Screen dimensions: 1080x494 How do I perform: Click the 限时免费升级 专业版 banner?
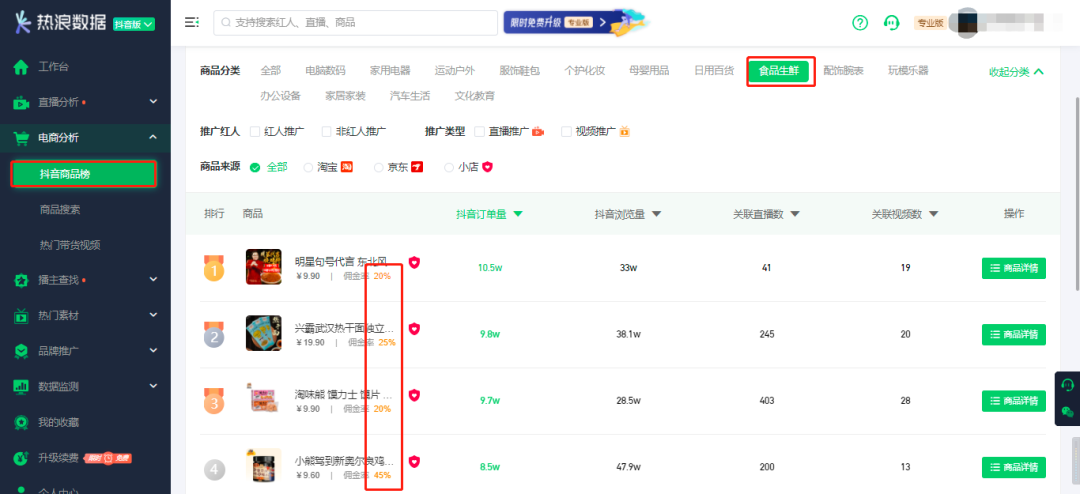point(577,22)
